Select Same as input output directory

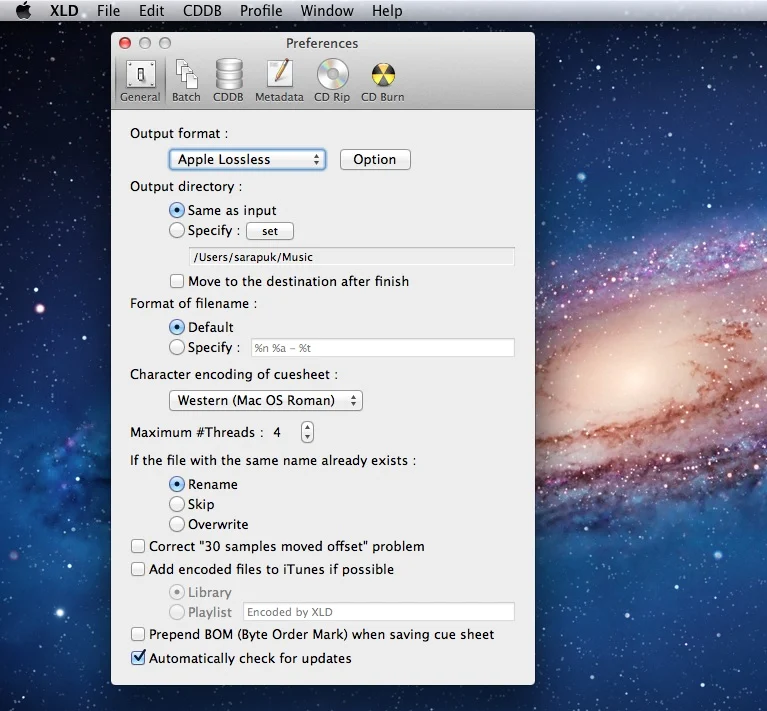[177, 210]
